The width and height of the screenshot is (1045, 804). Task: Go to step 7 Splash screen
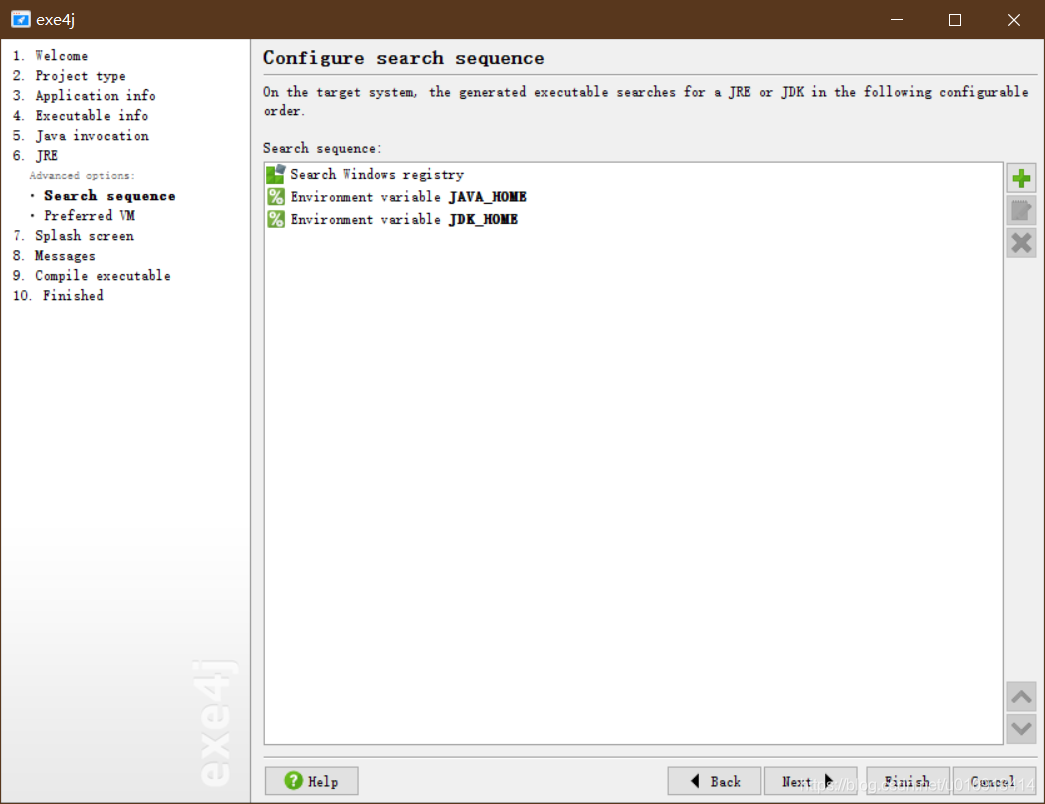(73, 236)
